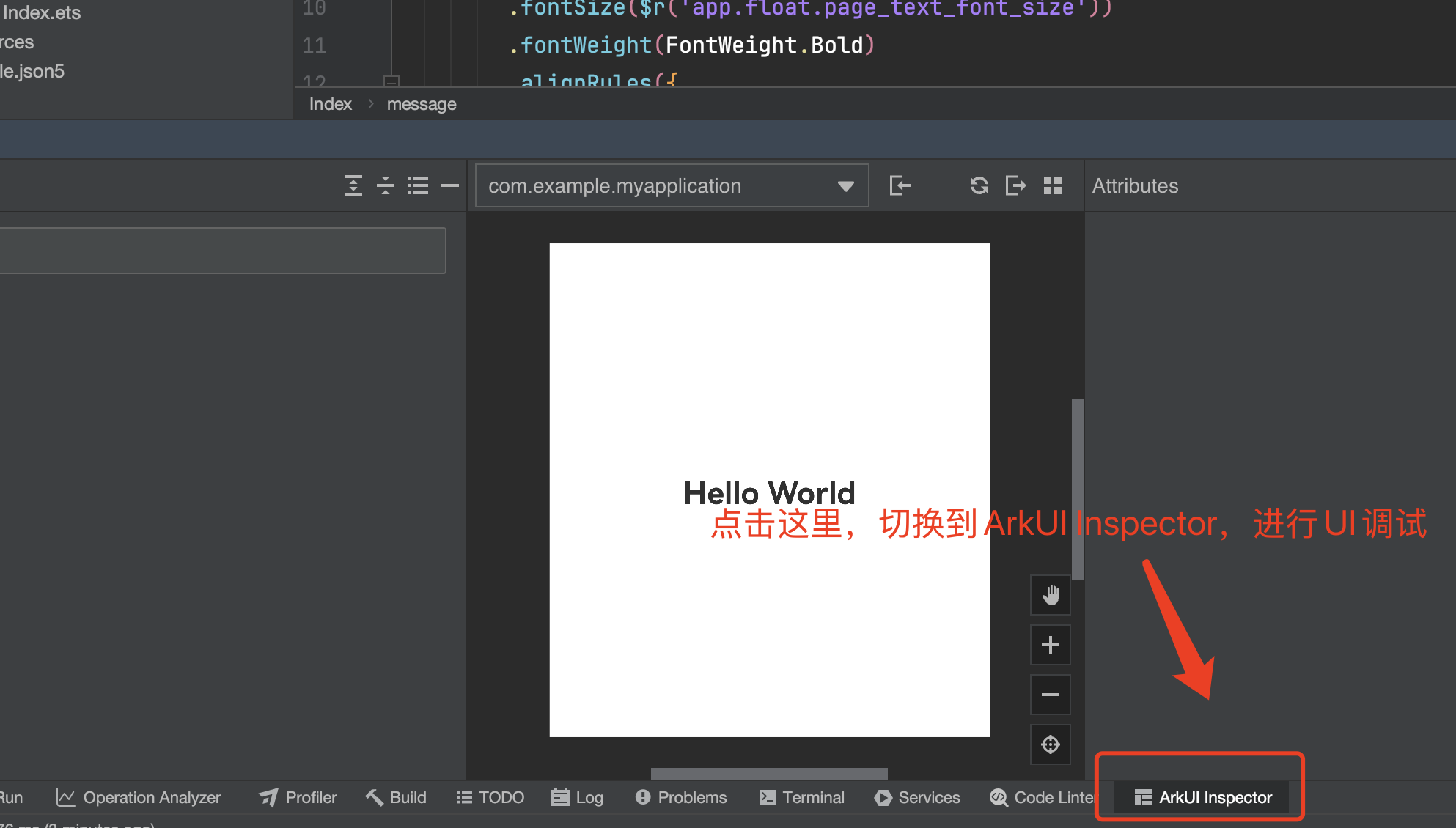The height and width of the screenshot is (828, 1456).
Task: Click the export snapshot icon
Action: click(1015, 185)
